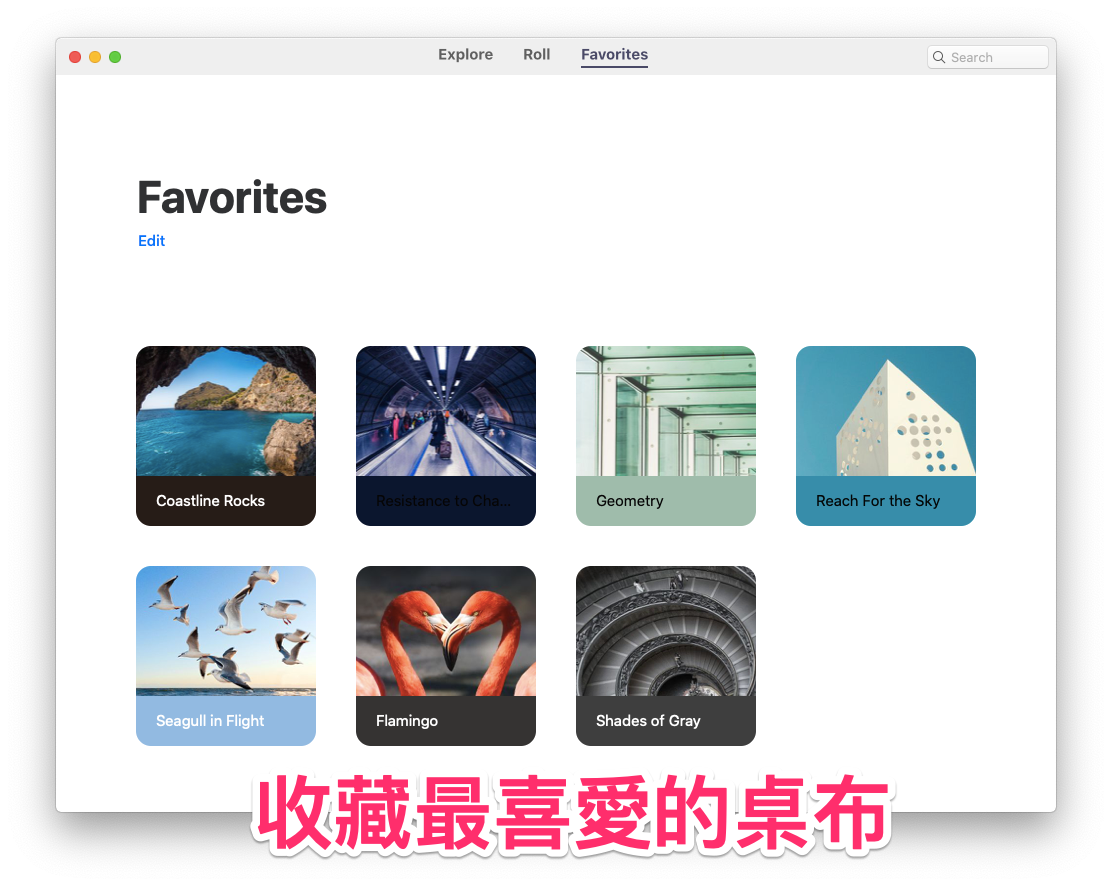1112x891 pixels.
Task: Select the Geometry wallpaper image
Action: coord(665,411)
